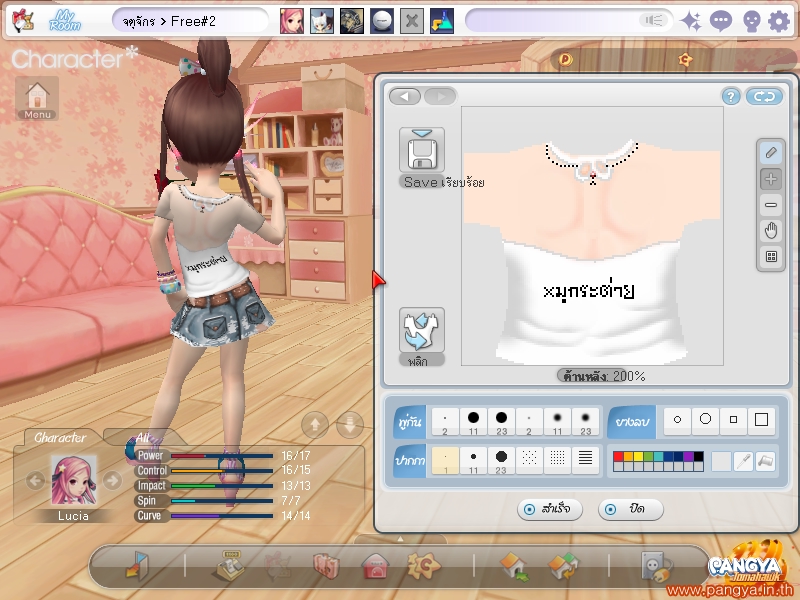Click the round up arrow button
Viewport: 800px width, 600px height.
315,424
